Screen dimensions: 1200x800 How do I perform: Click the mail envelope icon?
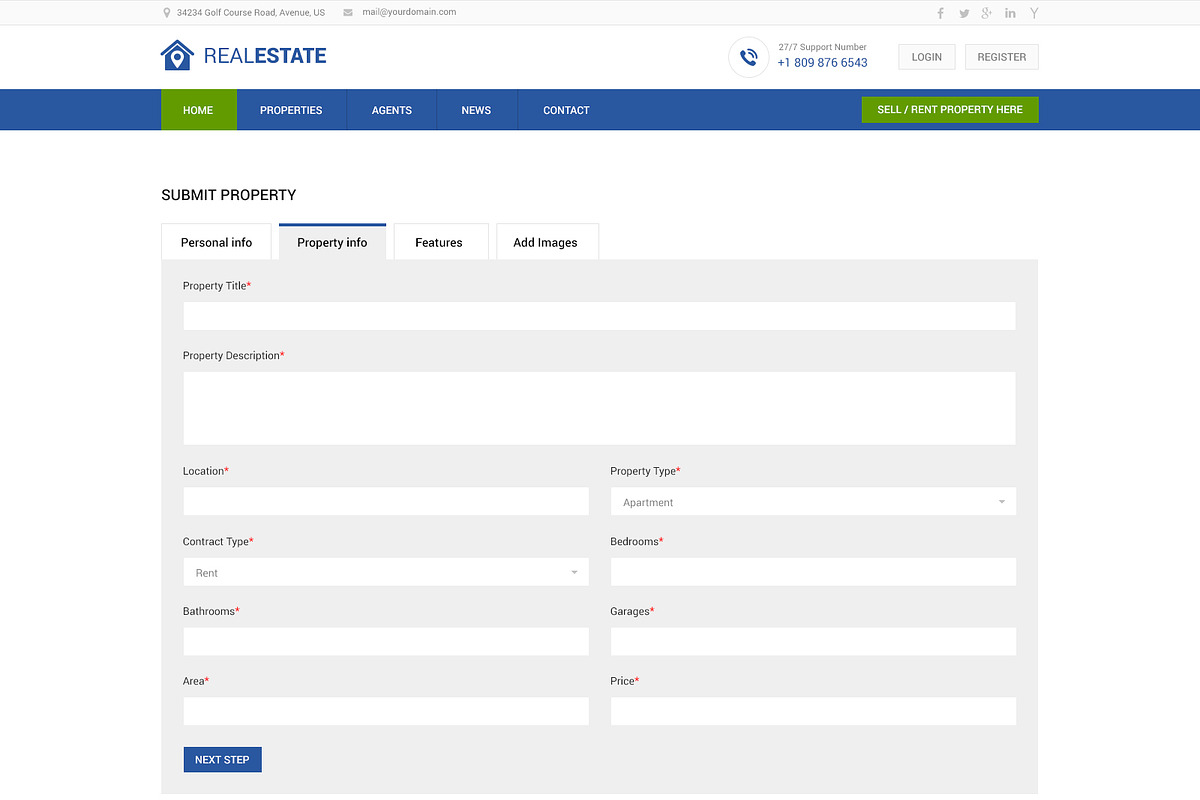point(348,13)
